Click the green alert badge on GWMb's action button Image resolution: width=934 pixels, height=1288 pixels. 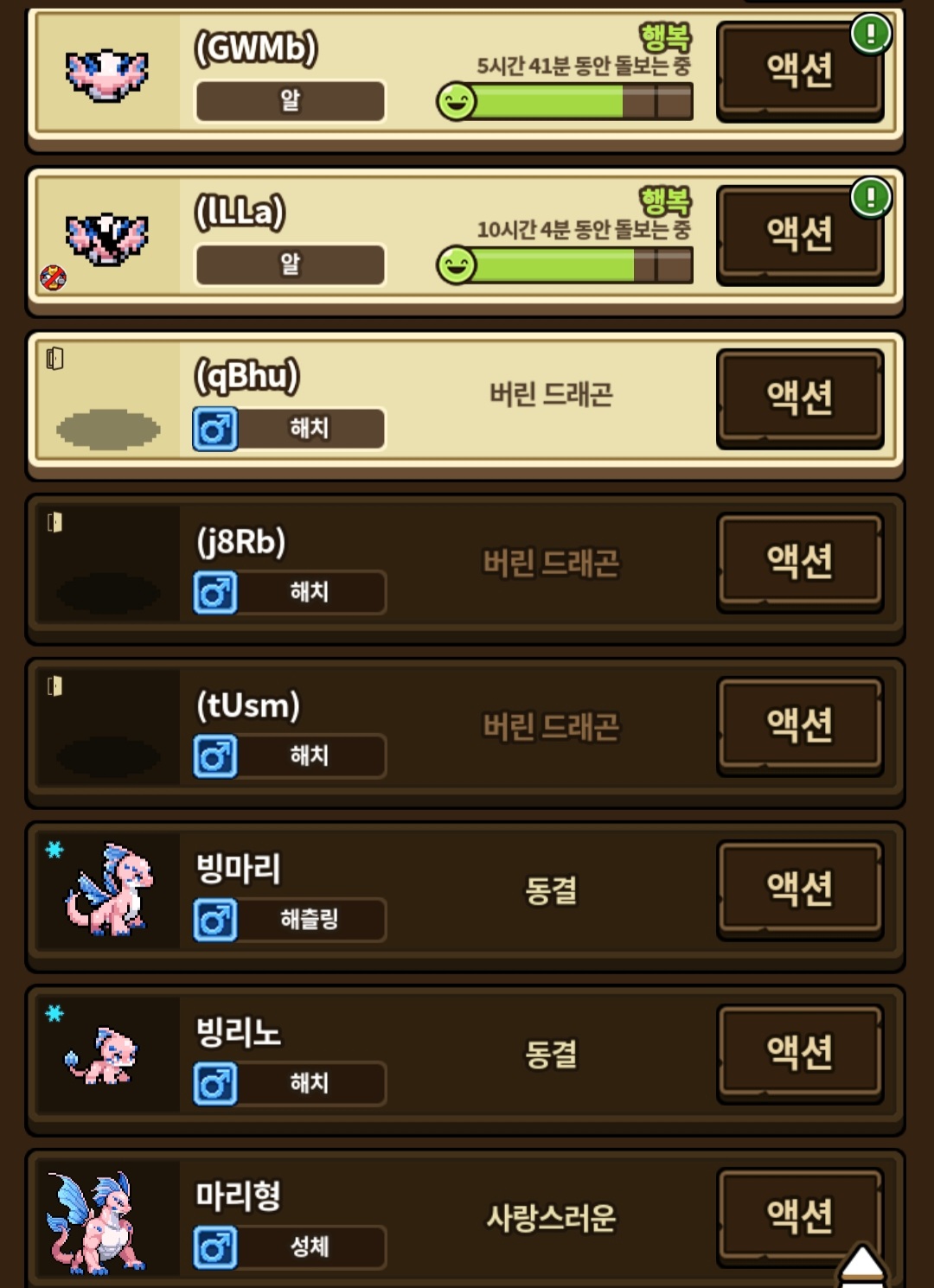coord(871,35)
